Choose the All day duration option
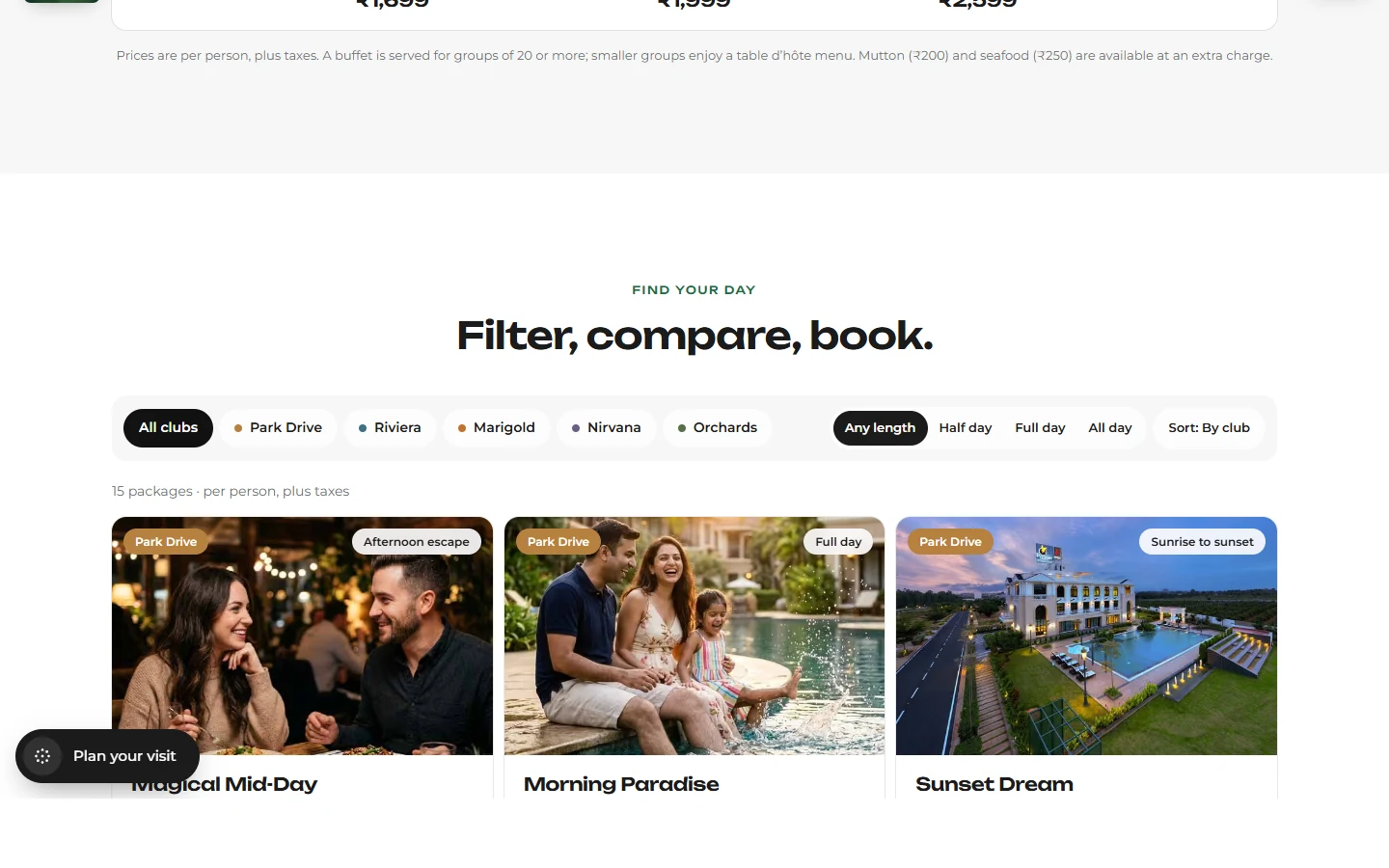Screen dimensions: 1389x868 pos(1110,427)
